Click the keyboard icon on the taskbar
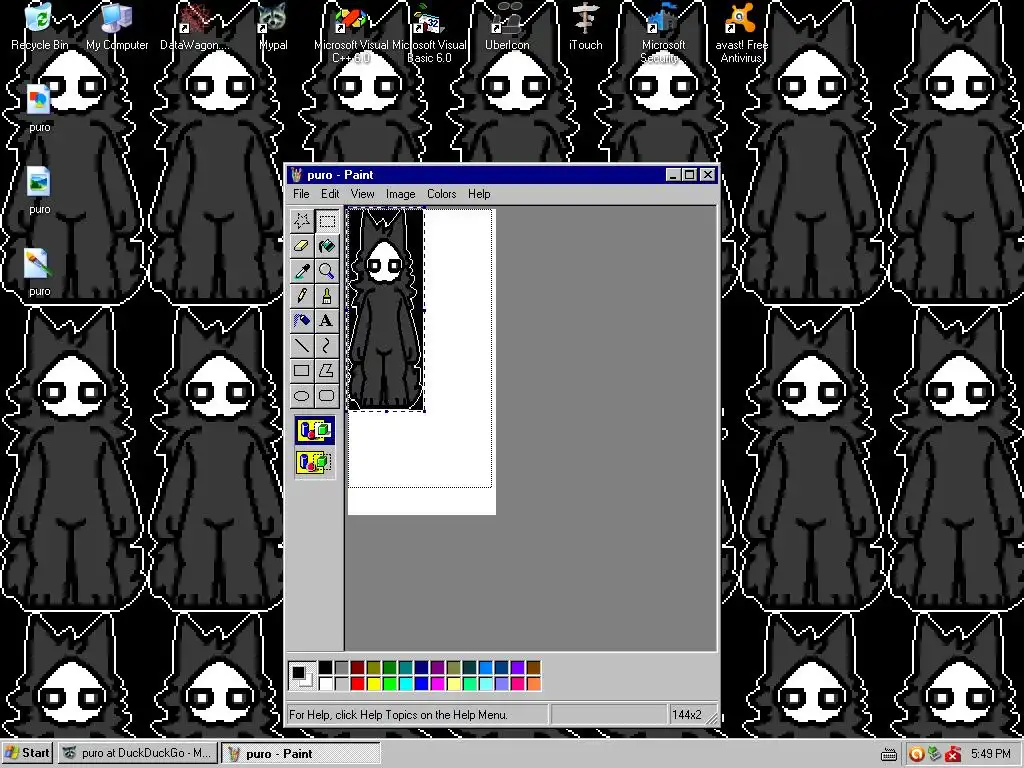1024x768 pixels. pos(889,754)
